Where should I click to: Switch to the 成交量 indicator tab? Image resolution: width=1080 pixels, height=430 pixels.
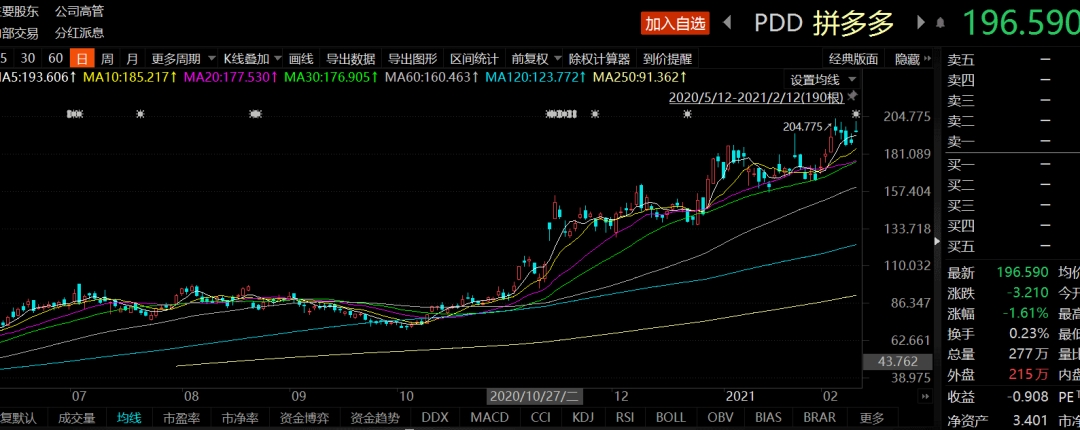[76, 418]
